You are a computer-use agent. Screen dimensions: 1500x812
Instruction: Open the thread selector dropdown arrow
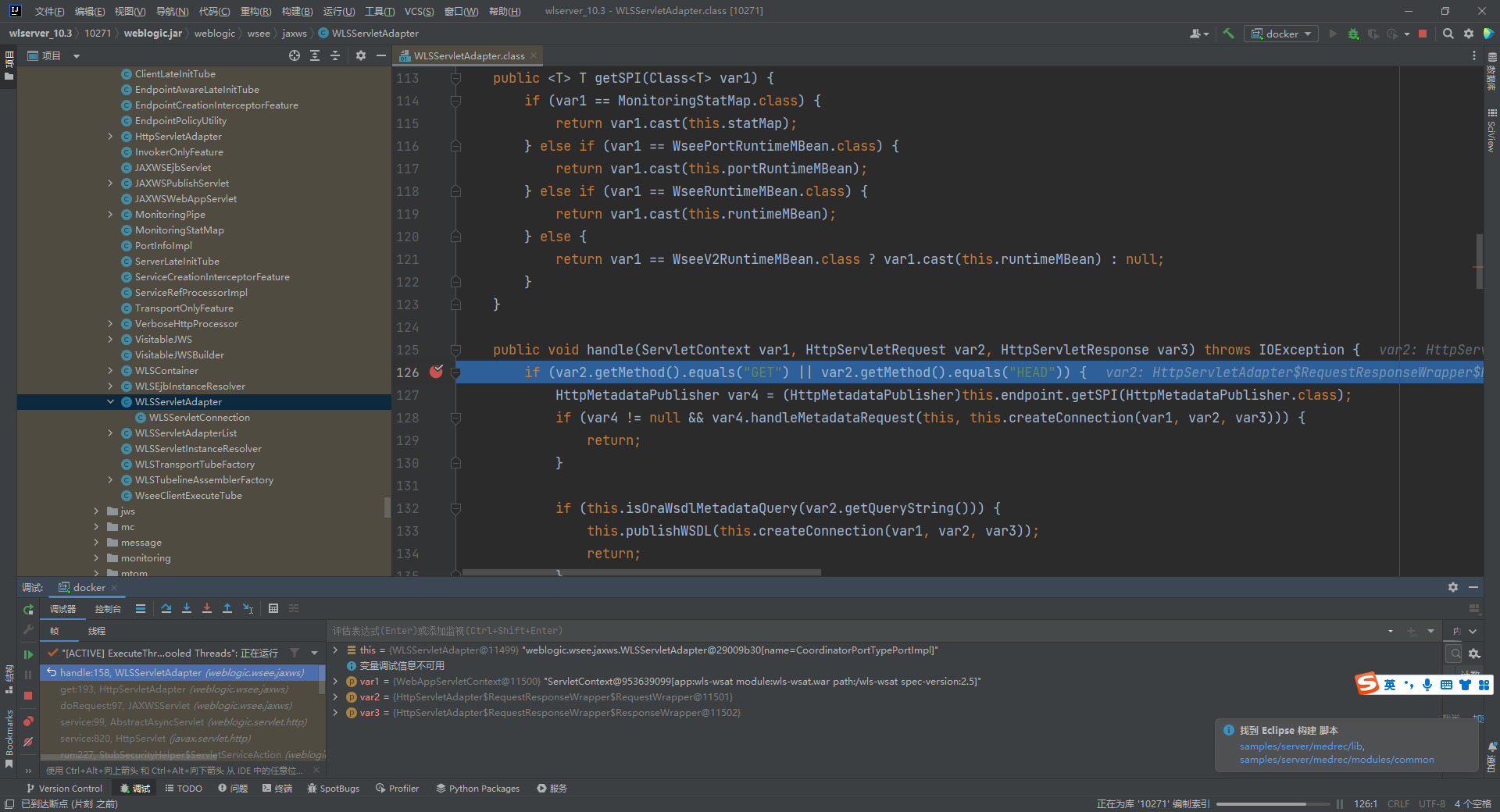coord(315,653)
